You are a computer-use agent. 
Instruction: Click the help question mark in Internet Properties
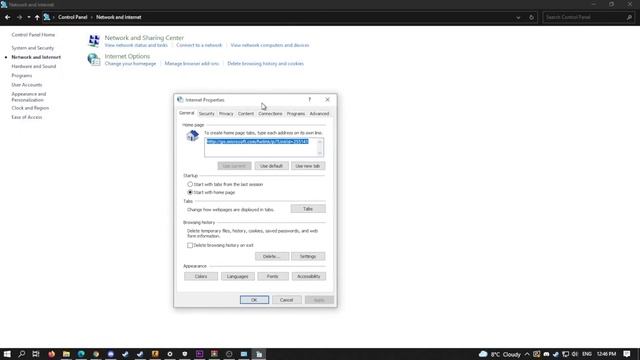tap(309, 100)
